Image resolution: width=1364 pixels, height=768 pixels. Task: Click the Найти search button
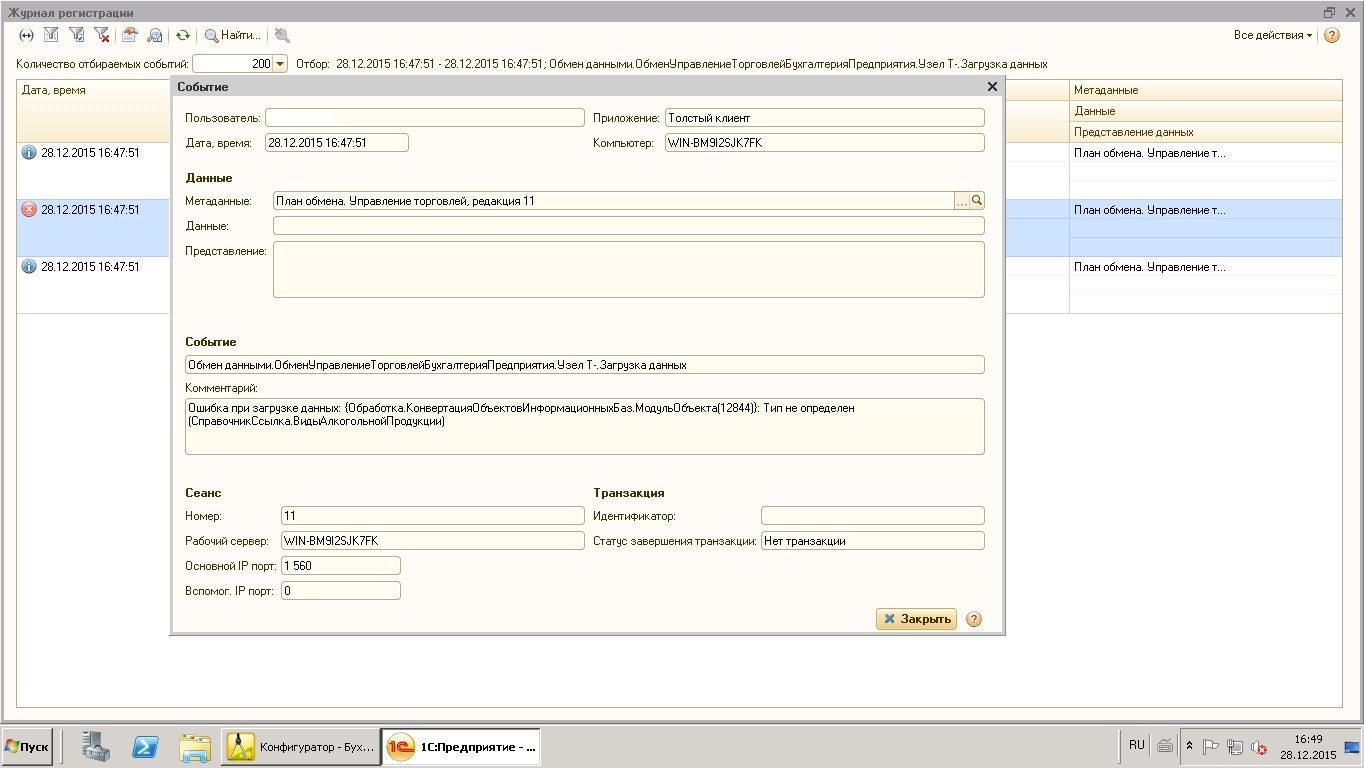click(x=233, y=35)
